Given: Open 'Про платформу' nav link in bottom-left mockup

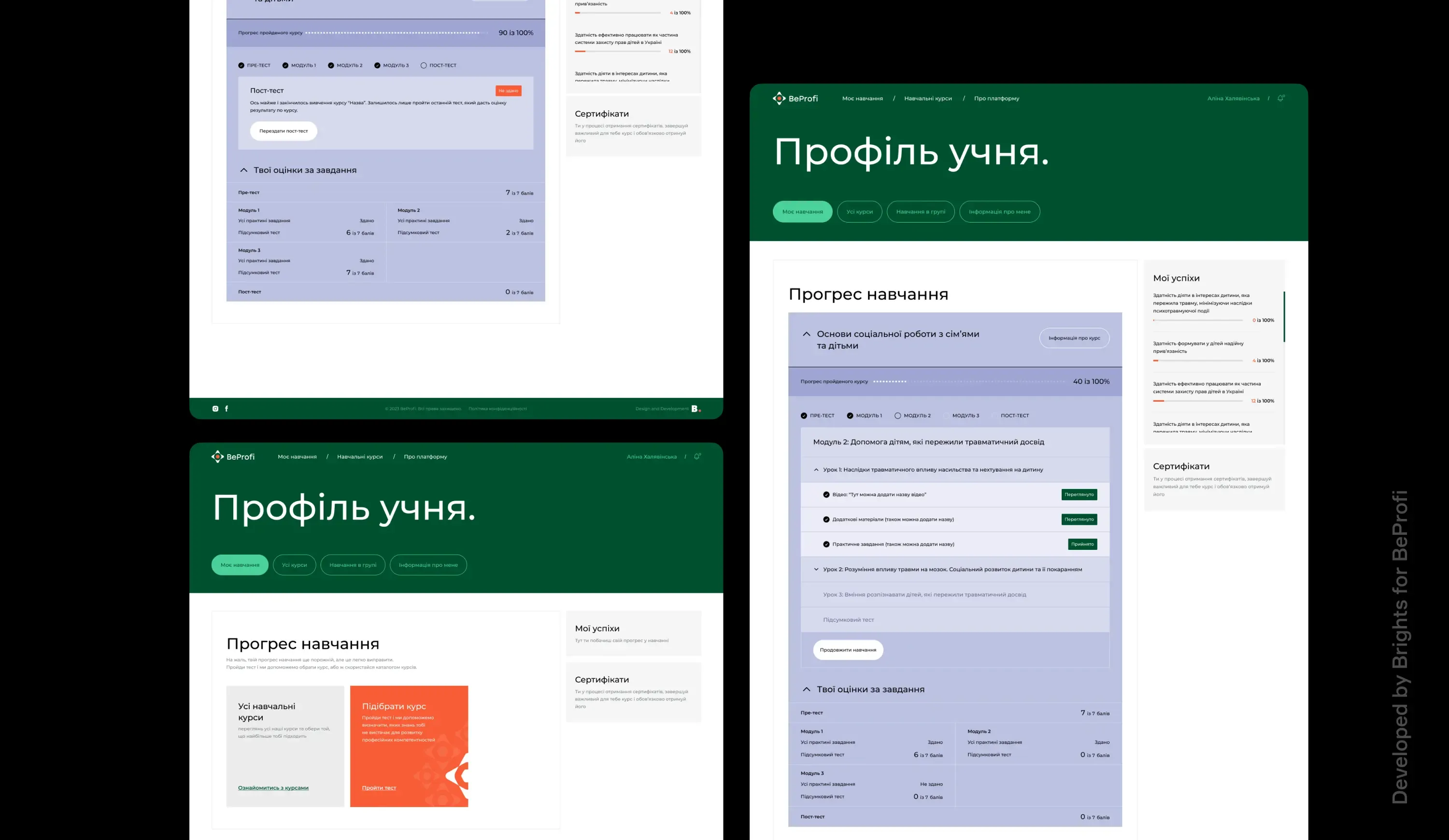Looking at the screenshot, I should (425, 457).
